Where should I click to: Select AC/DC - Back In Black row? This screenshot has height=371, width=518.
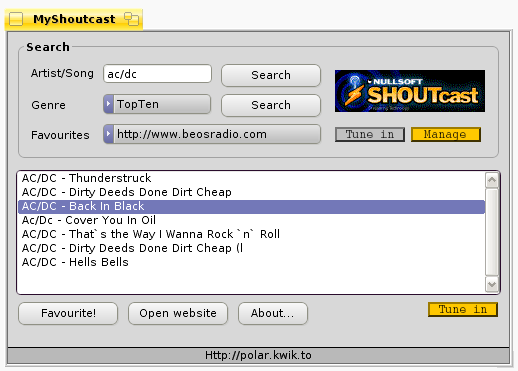coord(252,206)
